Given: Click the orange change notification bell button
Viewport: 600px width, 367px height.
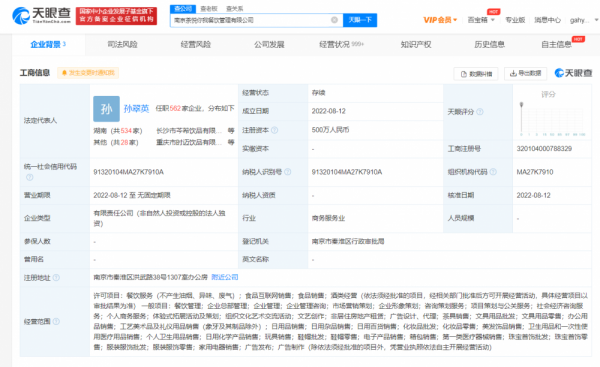Looking at the screenshot, I should (88, 73).
